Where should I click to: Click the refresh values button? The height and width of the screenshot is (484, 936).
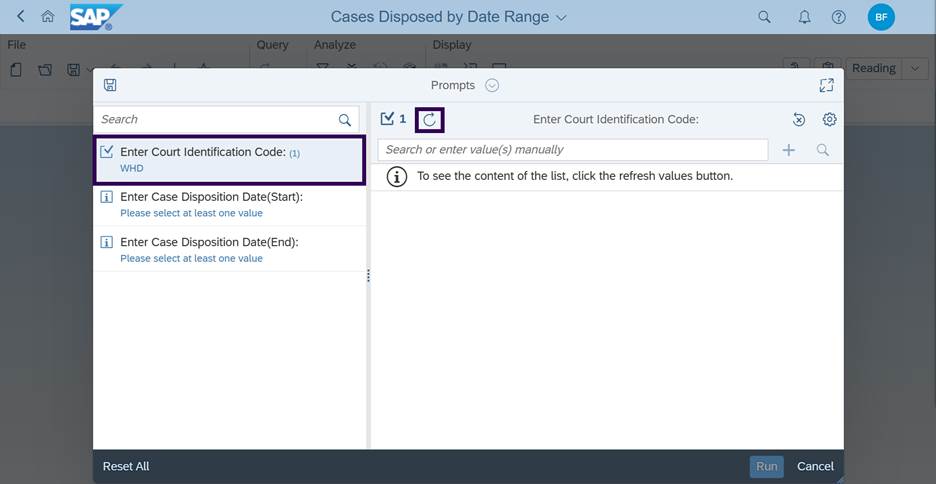[x=430, y=120]
